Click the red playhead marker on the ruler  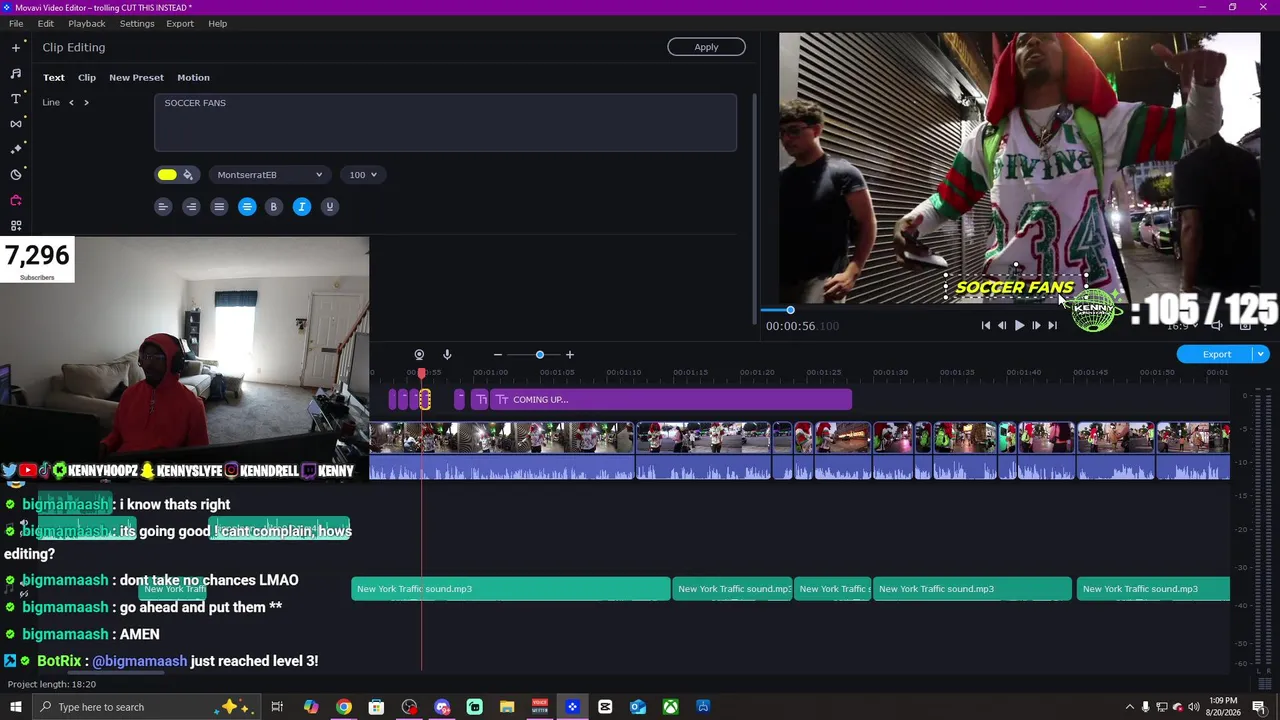tap(422, 373)
